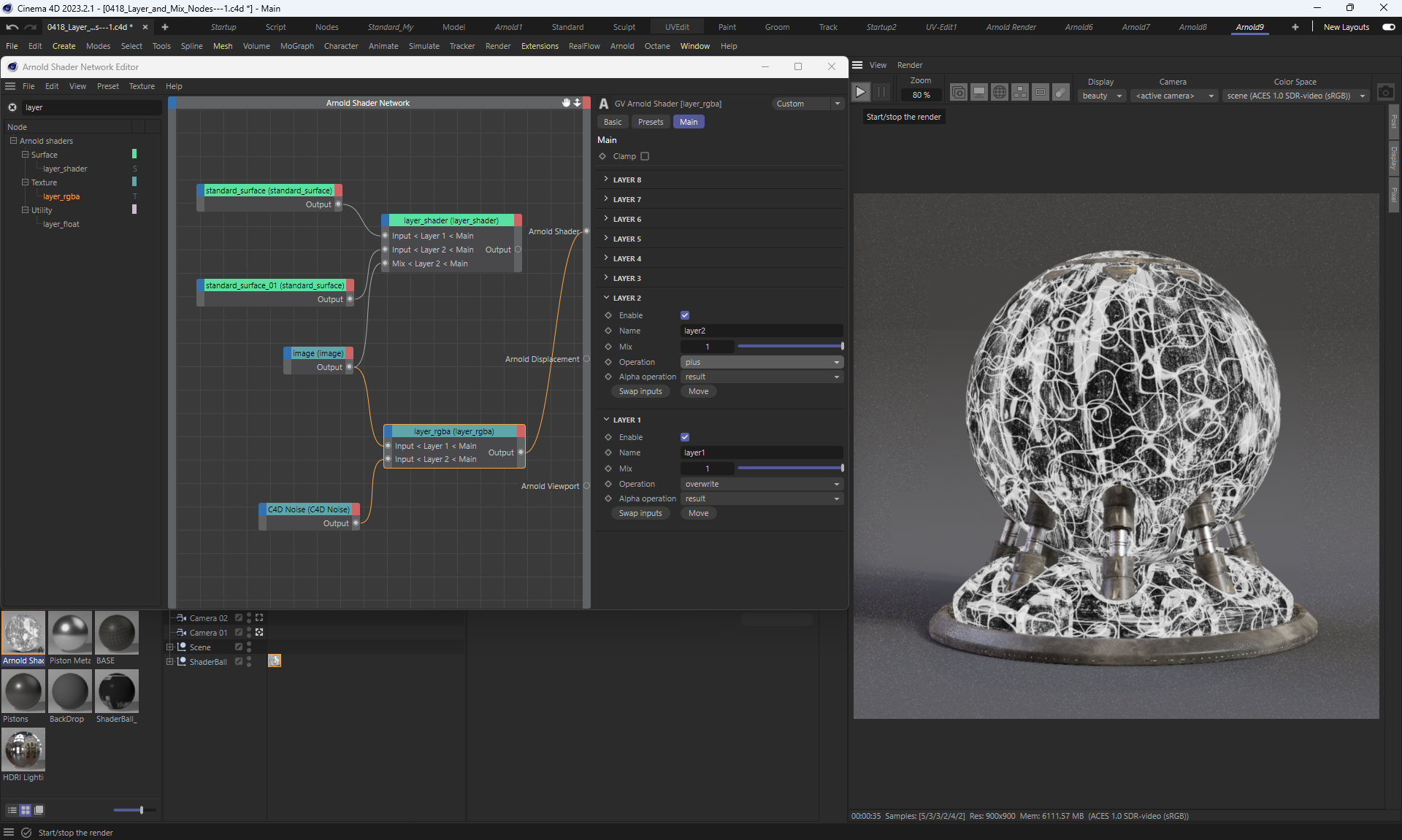Screen dimensions: 1402x840
Task: Click the hand pan icon in shader network header
Action: 566,103
